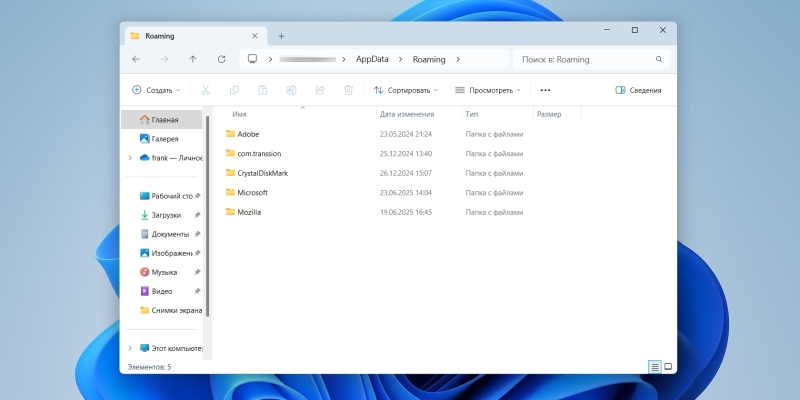800x400 pixels.
Task: Select Этот компьютер in the sidebar
Action: point(171,348)
